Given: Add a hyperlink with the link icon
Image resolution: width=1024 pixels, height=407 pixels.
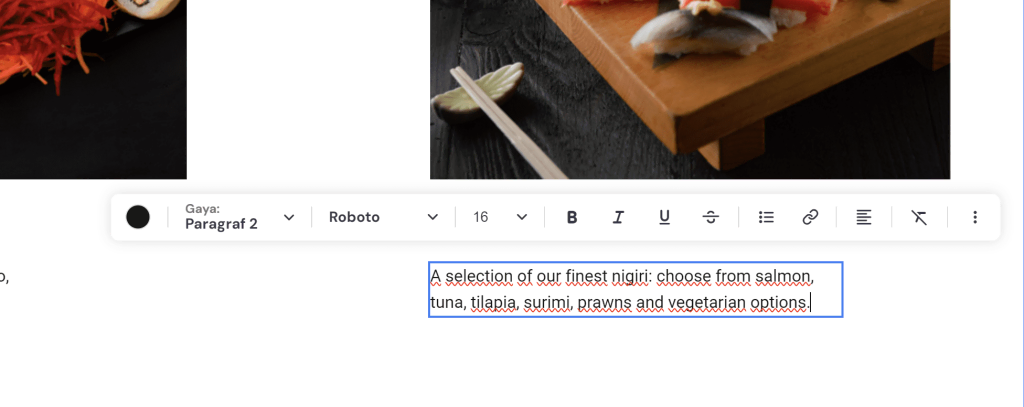Looking at the screenshot, I should click(811, 217).
